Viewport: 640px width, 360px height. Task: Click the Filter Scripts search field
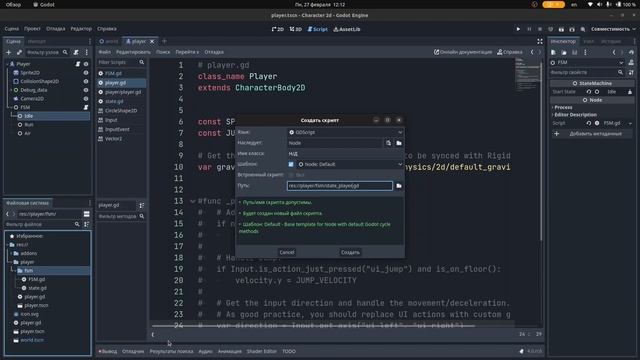[x=121, y=62]
